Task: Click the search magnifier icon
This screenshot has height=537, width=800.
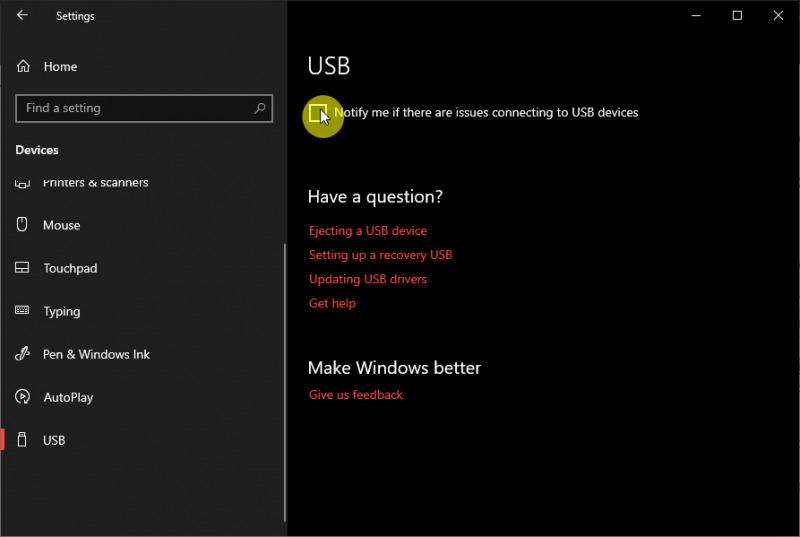Action: pyautogui.click(x=260, y=108)
